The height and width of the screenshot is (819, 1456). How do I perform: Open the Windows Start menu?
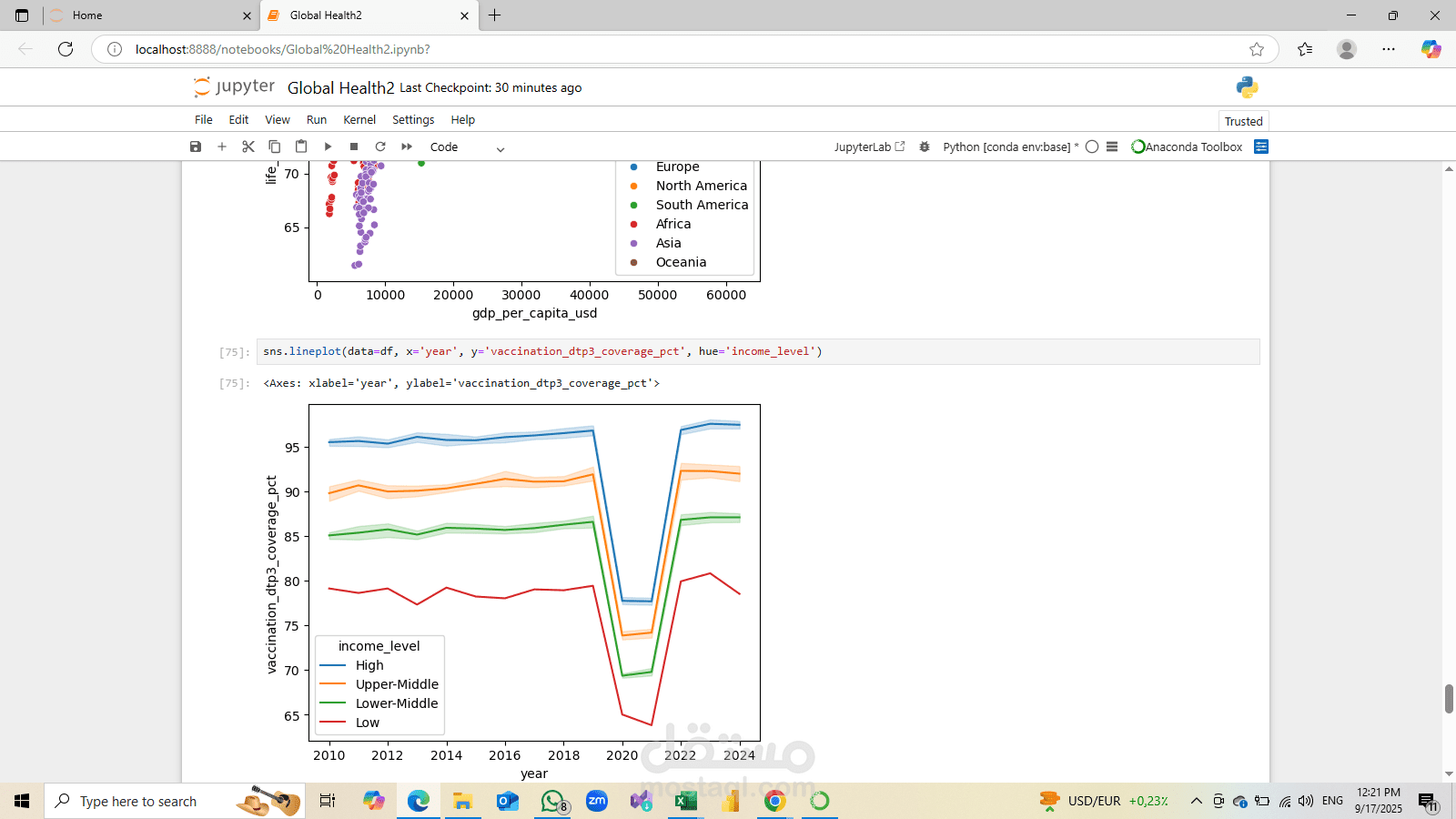pyautogui.click(x=22, y=801)
